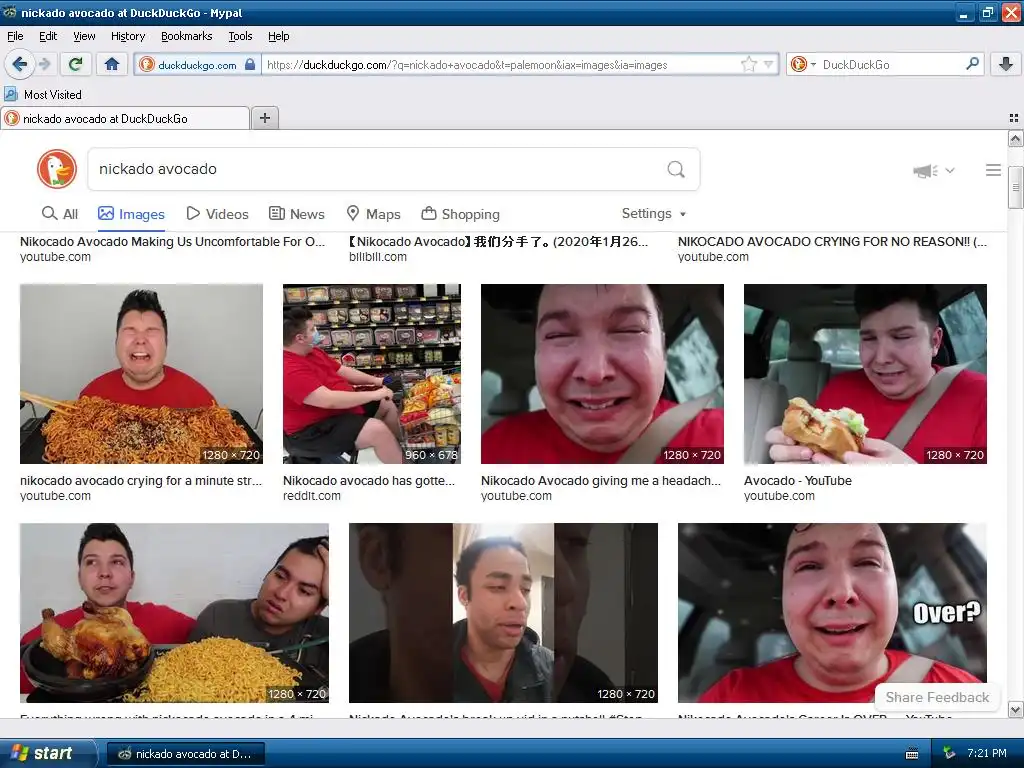Click the address bar URL text
1024x768 pixels.
tap(467, 65)
